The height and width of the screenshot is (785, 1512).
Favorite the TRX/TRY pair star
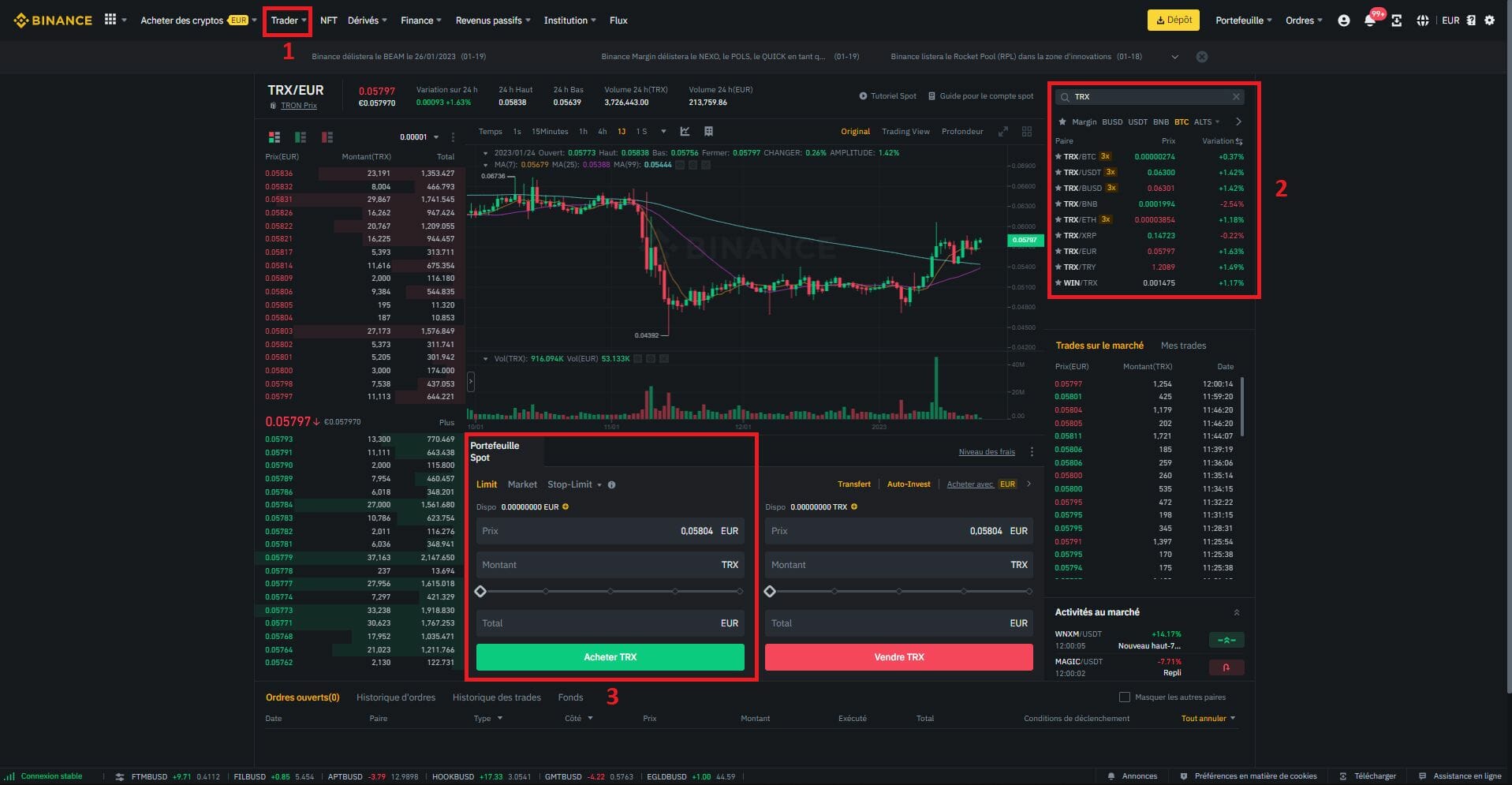[1058, 267]
